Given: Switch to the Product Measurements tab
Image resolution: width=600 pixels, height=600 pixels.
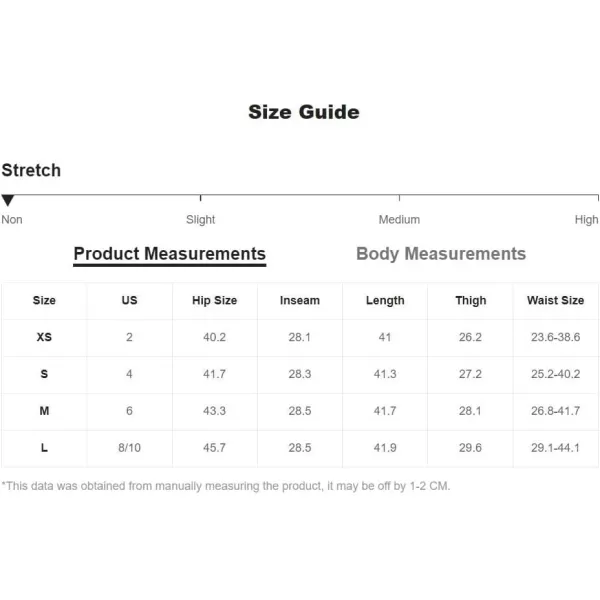Looking at the screenshot, I should tap(170, 254).
